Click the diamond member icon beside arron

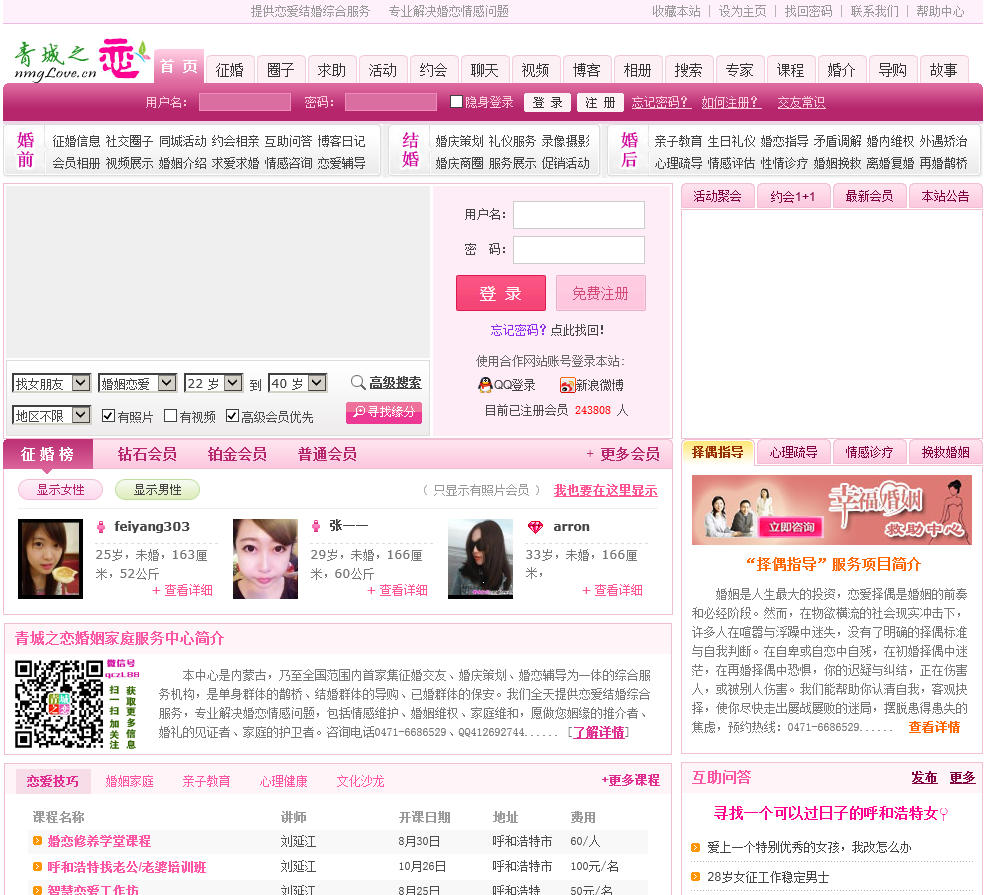click(535, 527)
